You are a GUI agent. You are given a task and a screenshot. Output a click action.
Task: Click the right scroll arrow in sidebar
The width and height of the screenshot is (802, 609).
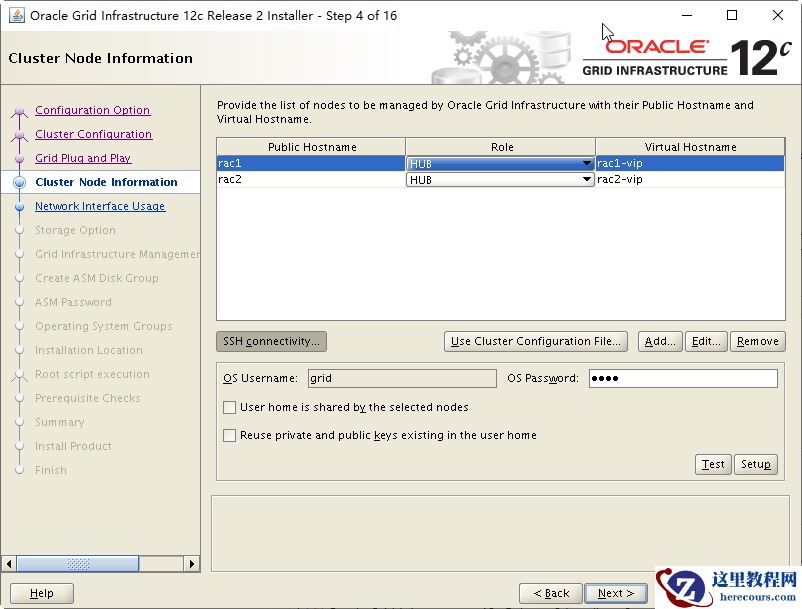point(191,564)
